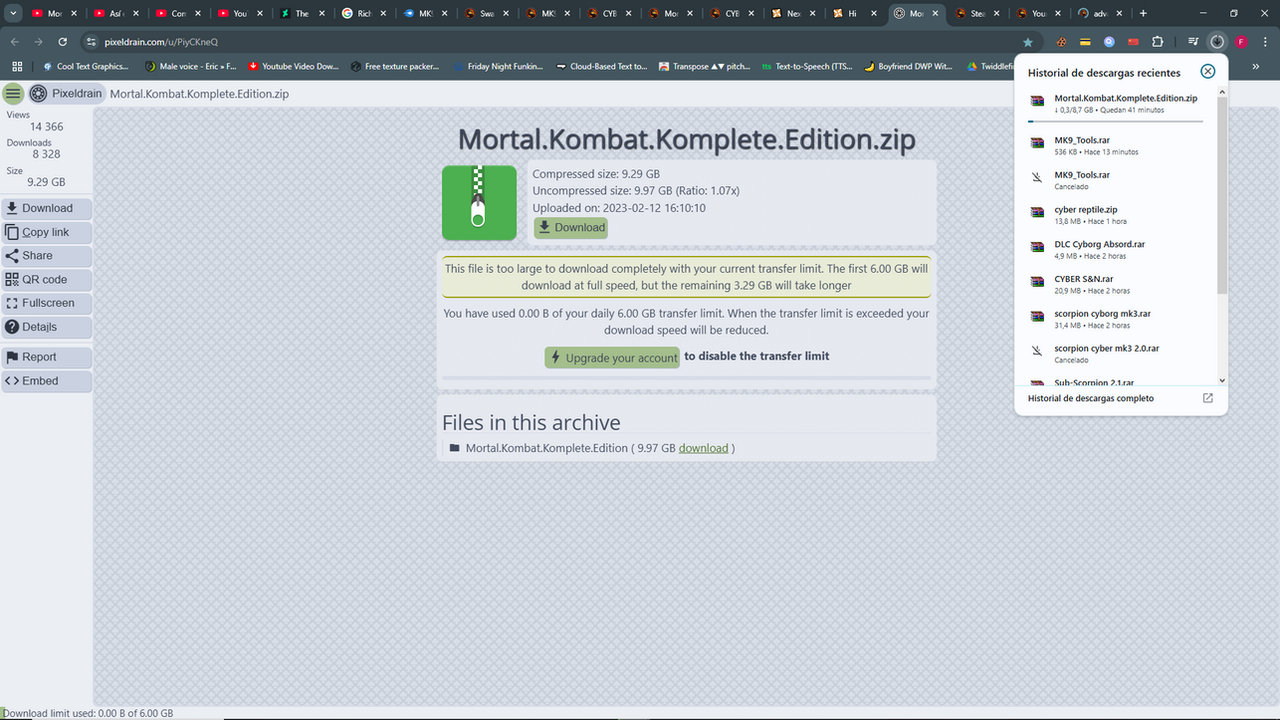This screenshot has width=1280, height=720.
Task: Bookmark this page with the star icon
Action: click(1027, 42)
